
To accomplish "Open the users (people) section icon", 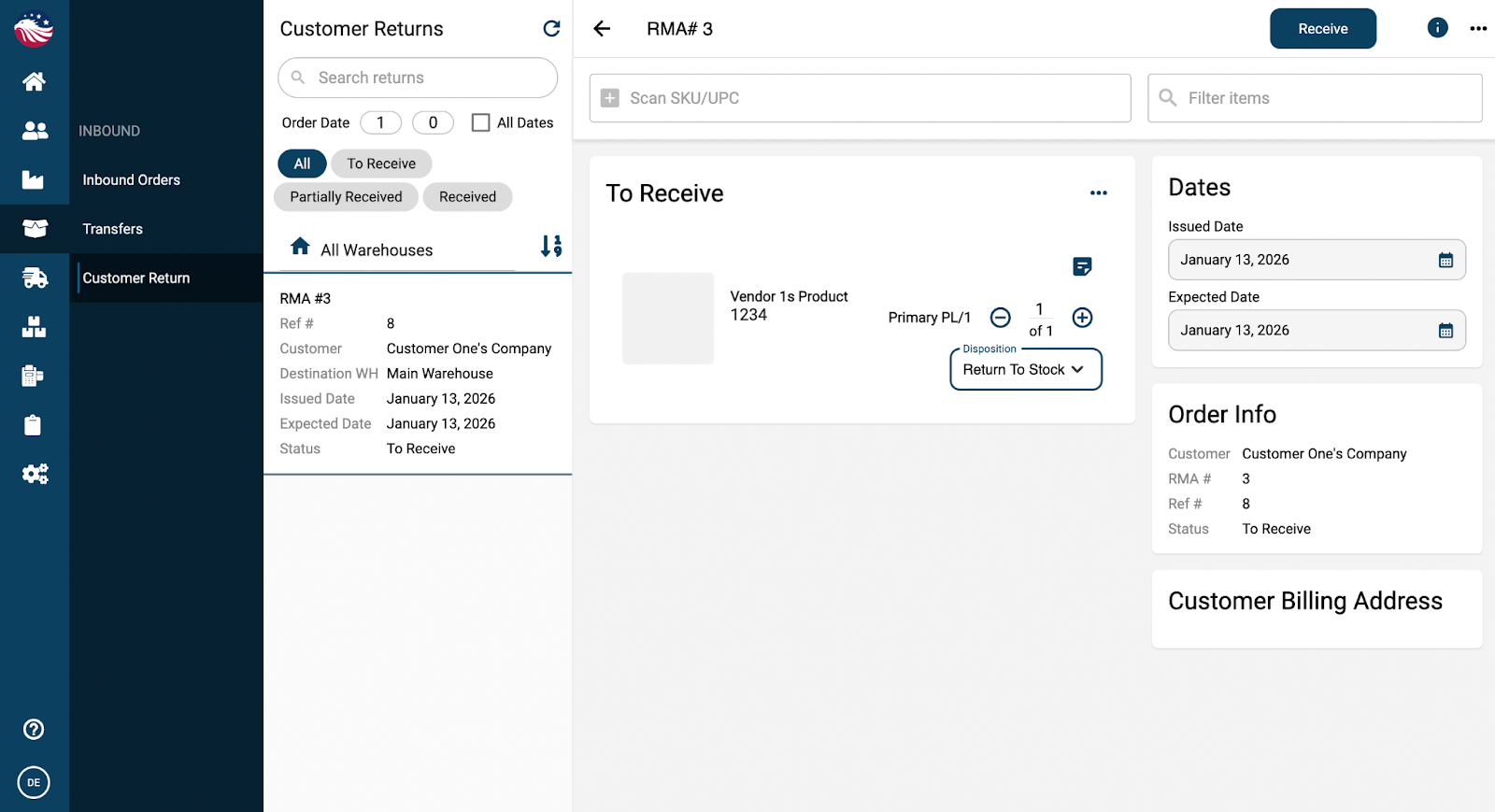I will (35, 131).
